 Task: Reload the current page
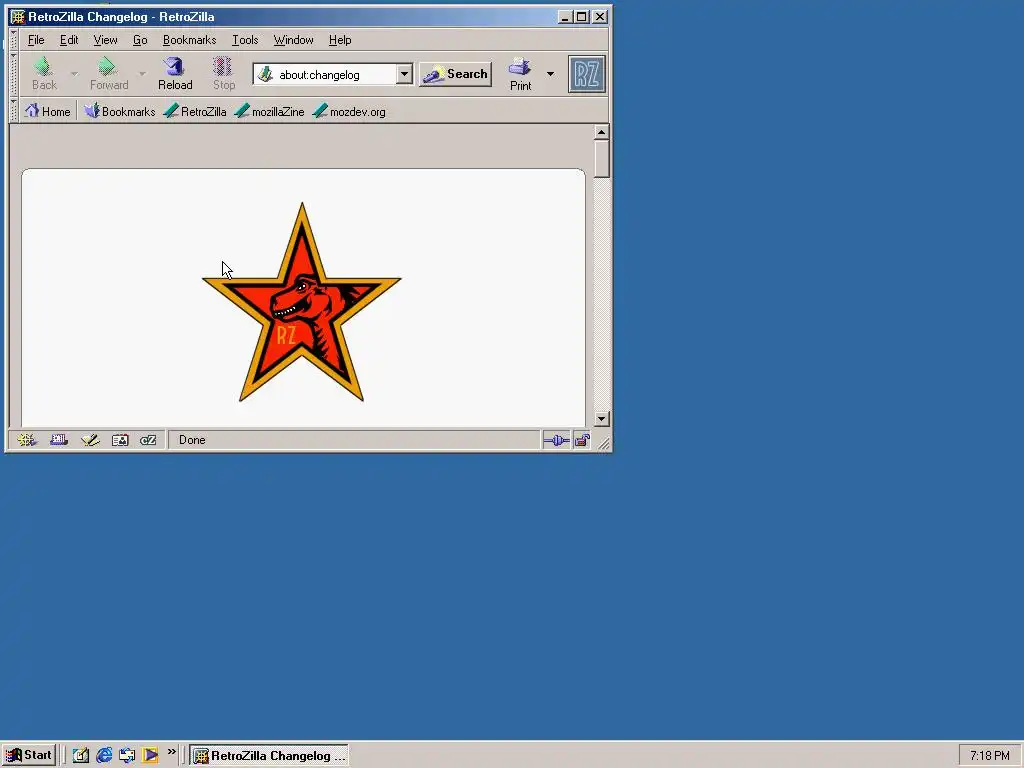(x=175, y=73)
